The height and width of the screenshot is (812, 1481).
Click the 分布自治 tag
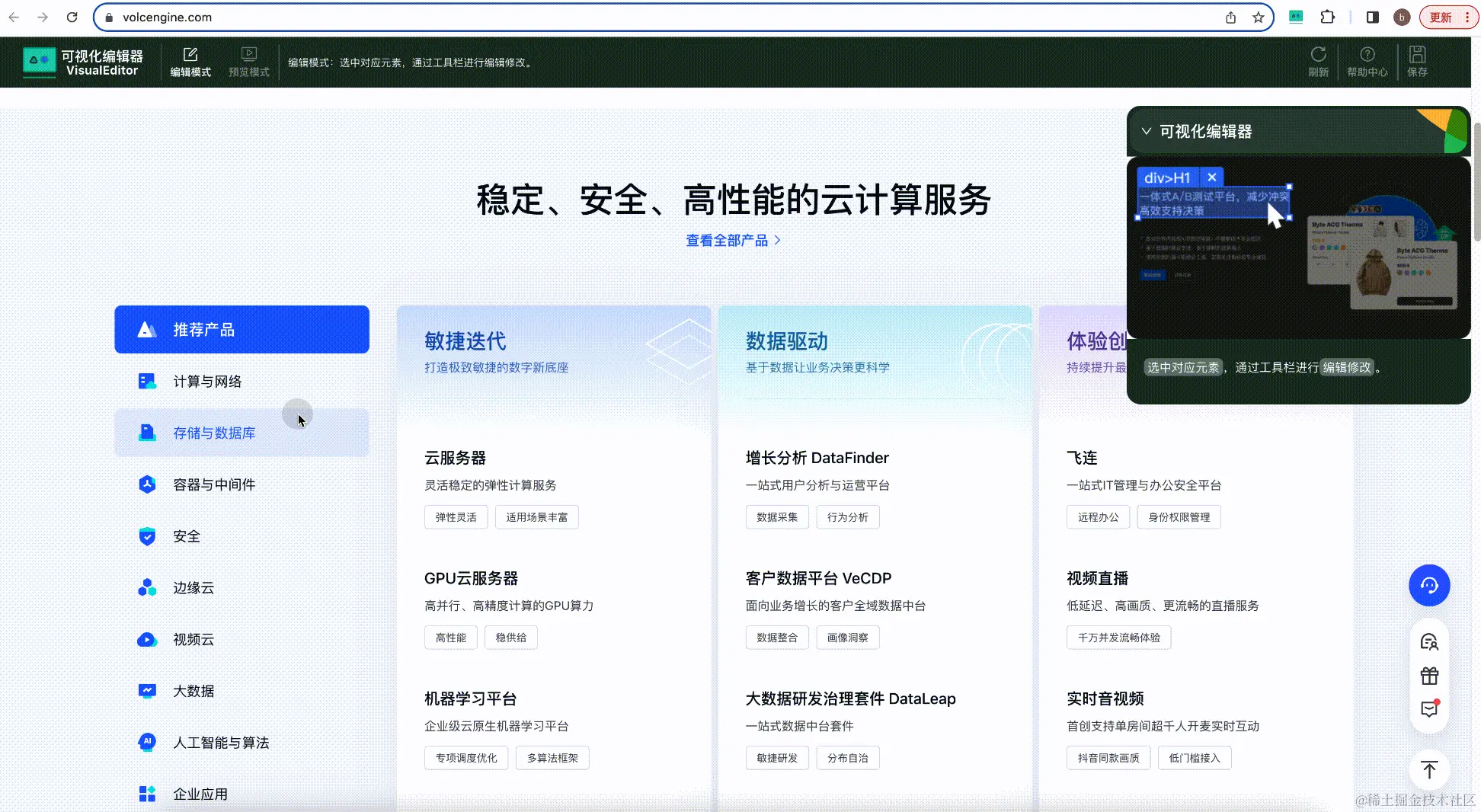[x=847, y=758]
